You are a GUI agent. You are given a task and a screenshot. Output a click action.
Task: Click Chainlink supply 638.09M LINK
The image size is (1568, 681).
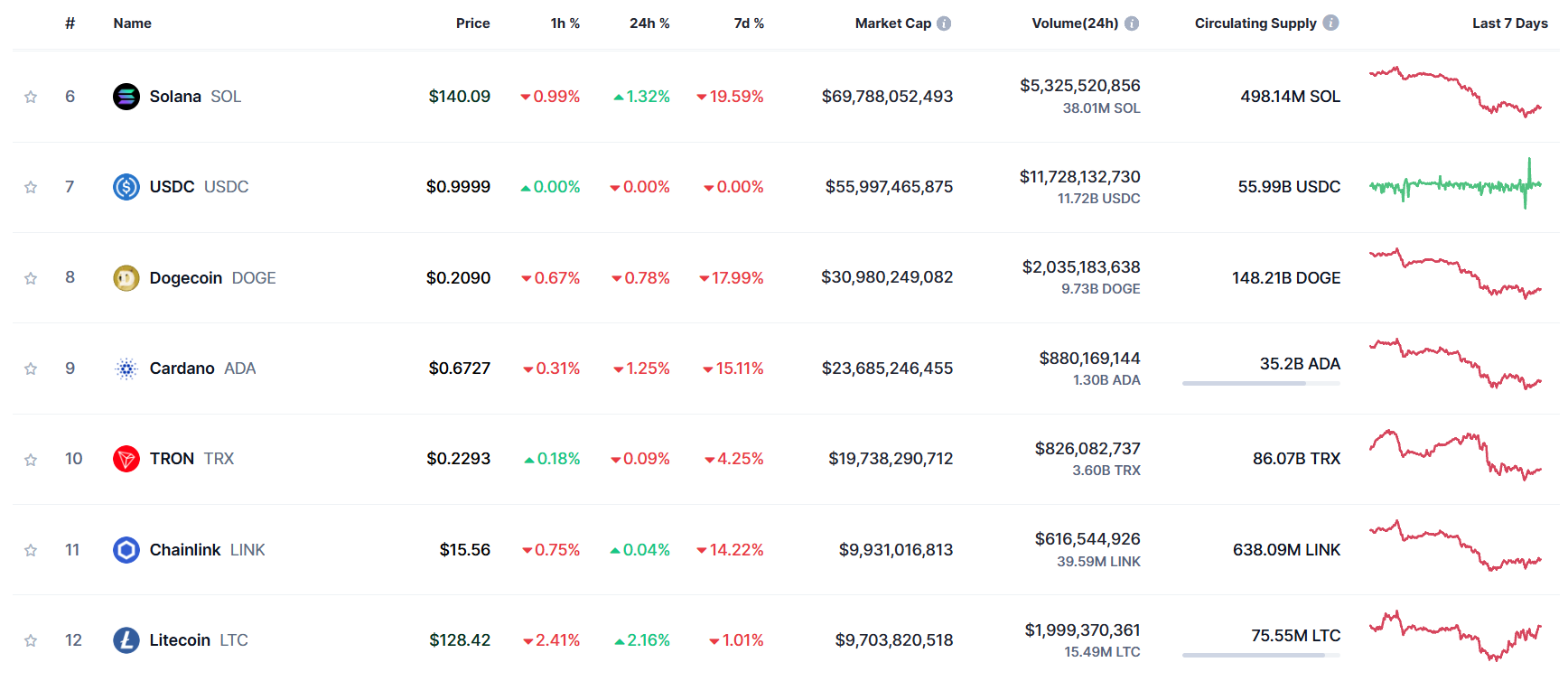point(1286,550)
